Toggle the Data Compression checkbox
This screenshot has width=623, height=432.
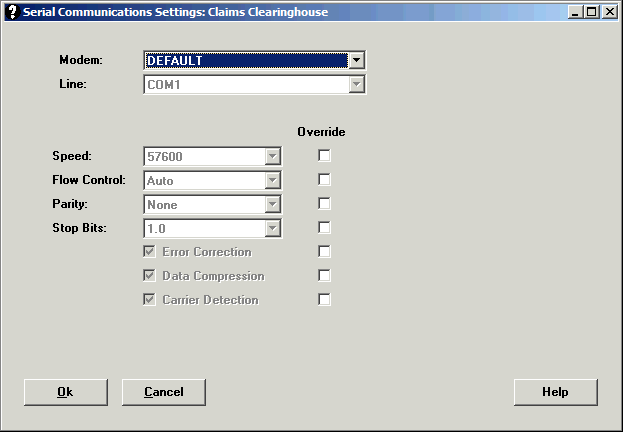coord(150,276)
